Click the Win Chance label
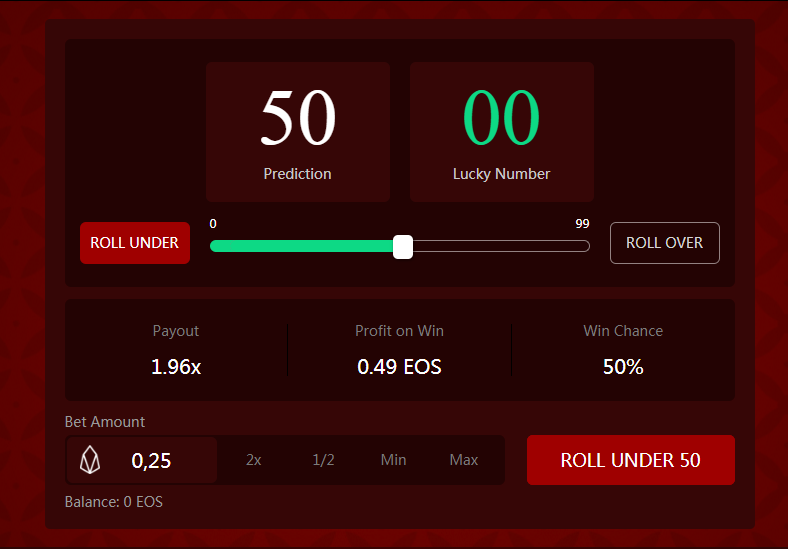The width and height of the screenshot is (788, 549). (623, 331)
